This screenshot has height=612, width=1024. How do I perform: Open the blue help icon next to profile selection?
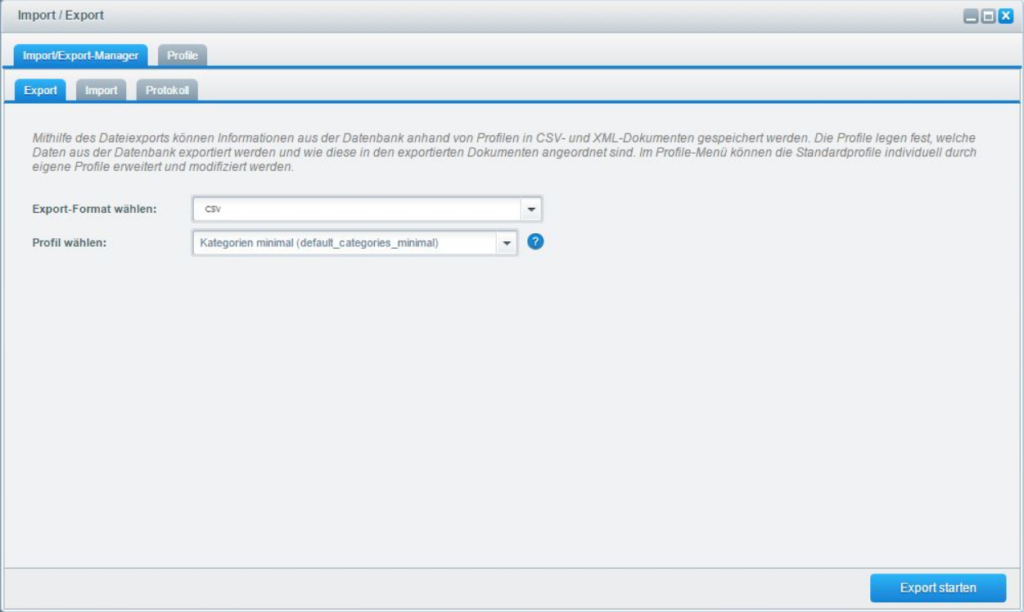(535, 242)
